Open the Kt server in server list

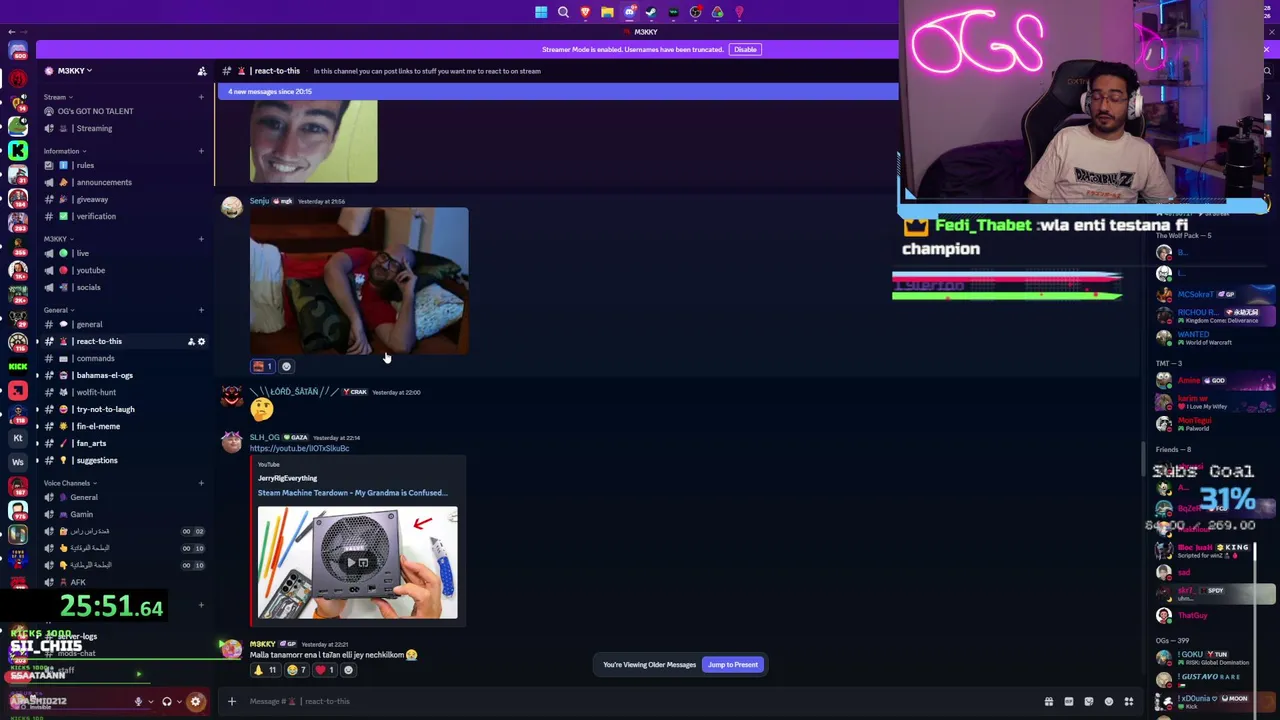tap(18, 438)
